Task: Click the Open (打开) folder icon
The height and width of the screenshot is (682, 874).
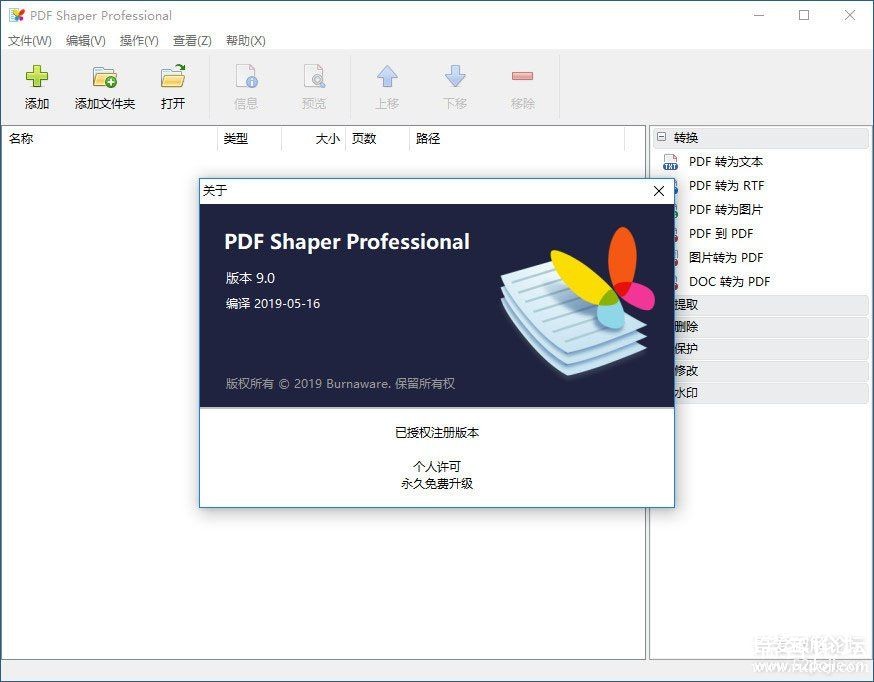Action: tap(173, 76)
